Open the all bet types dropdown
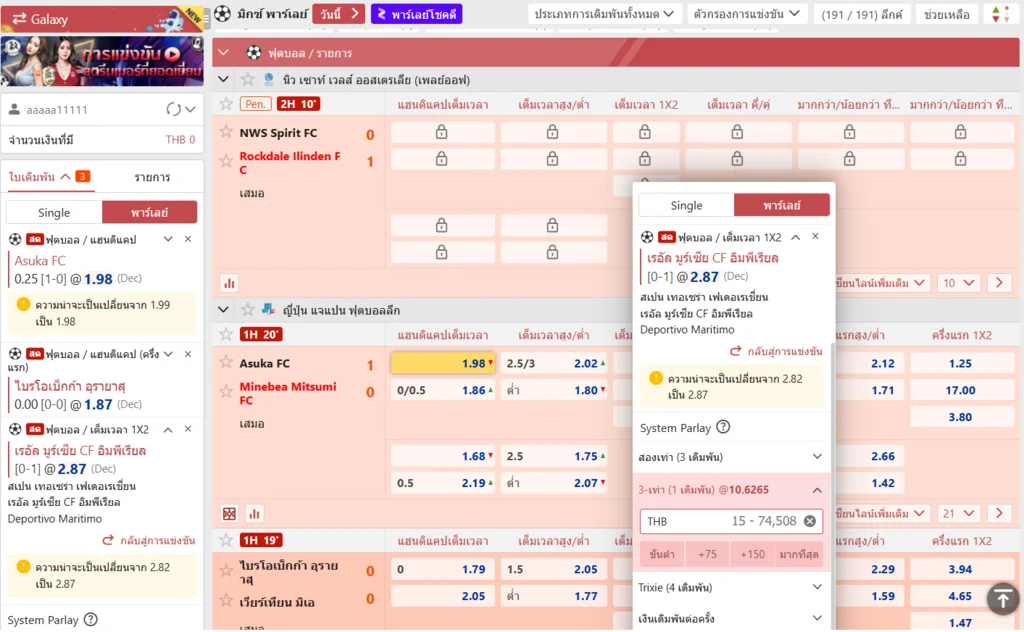This screenshot has width=1024, height=632. click(604, 14)
